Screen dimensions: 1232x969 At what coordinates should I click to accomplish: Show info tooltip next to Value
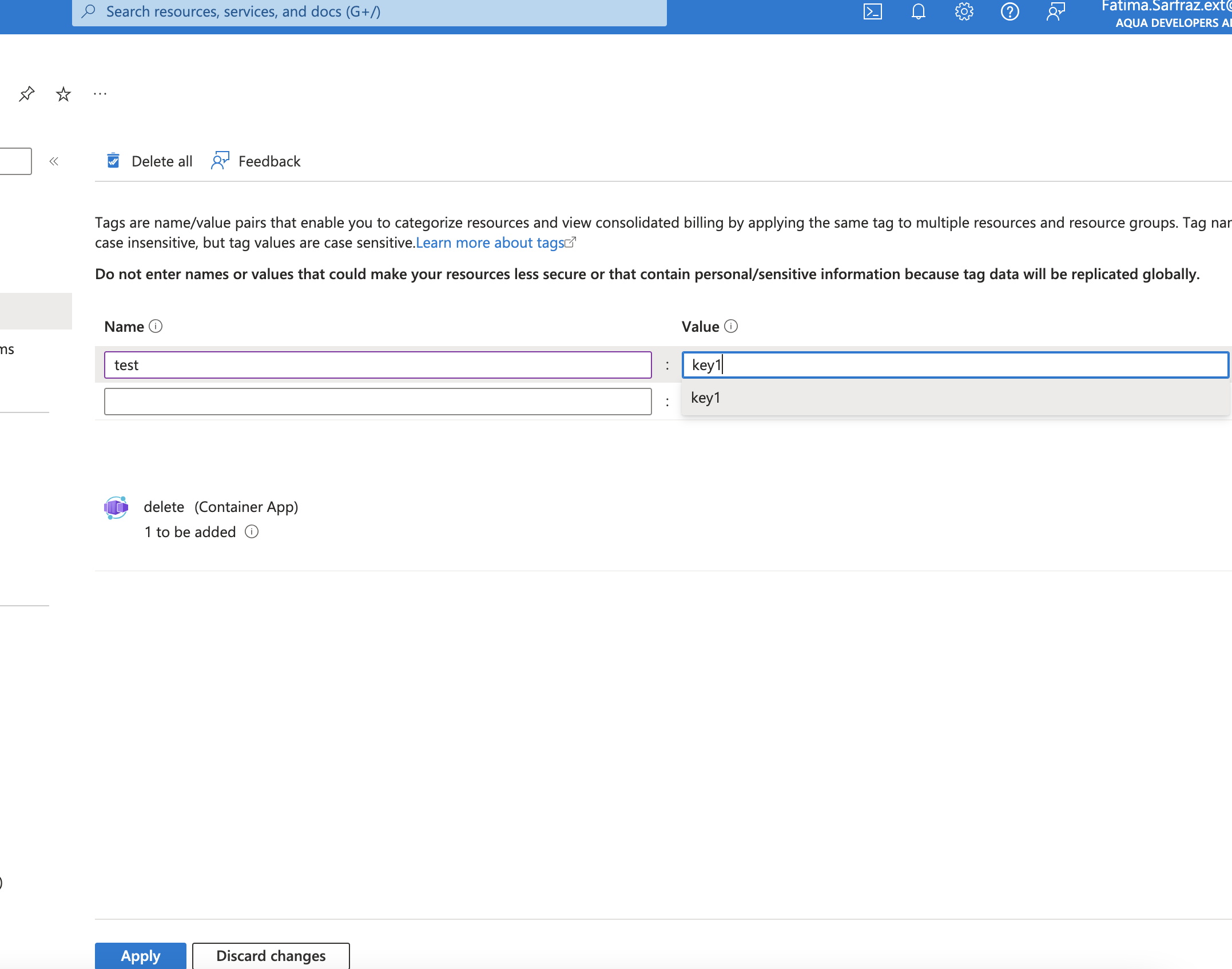731,326
